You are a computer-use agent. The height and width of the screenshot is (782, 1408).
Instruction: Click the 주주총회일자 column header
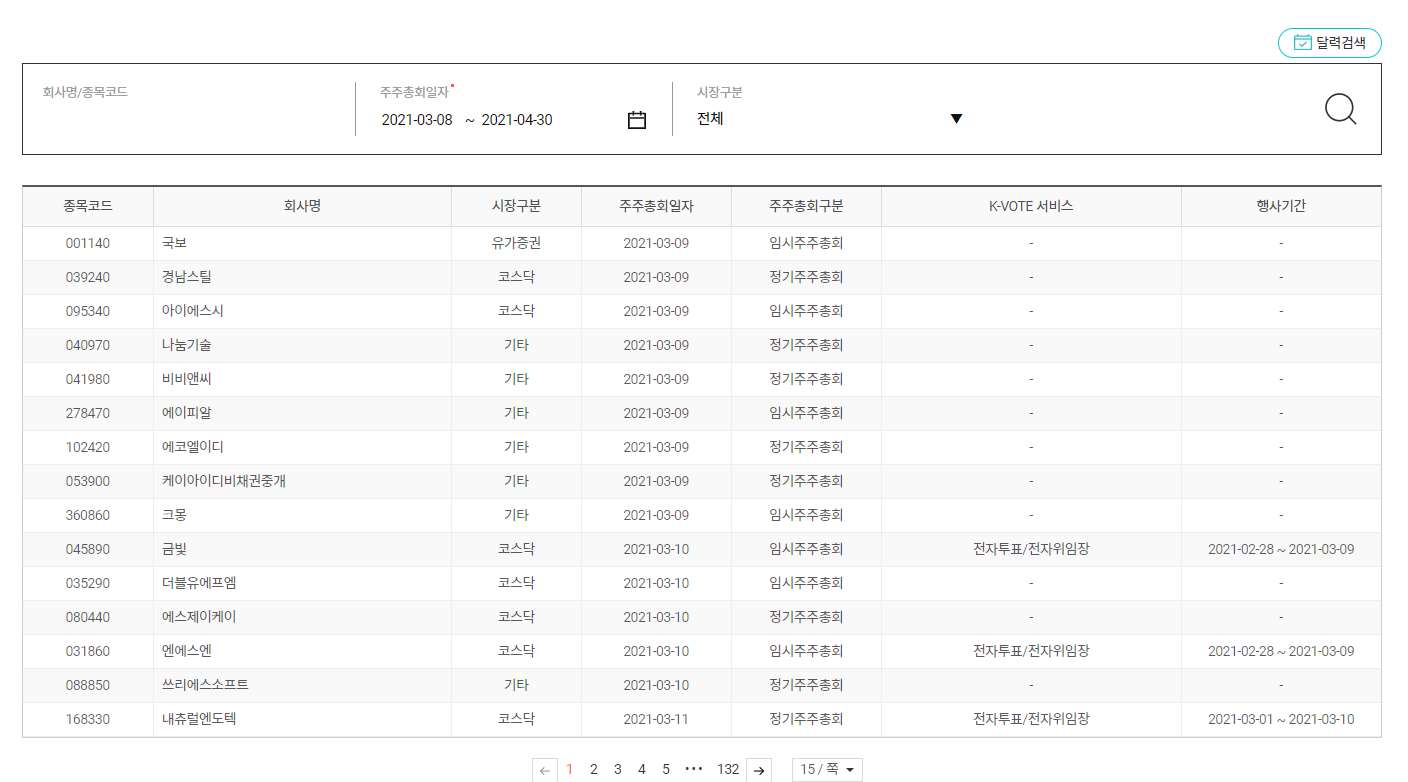click(656, 206)
